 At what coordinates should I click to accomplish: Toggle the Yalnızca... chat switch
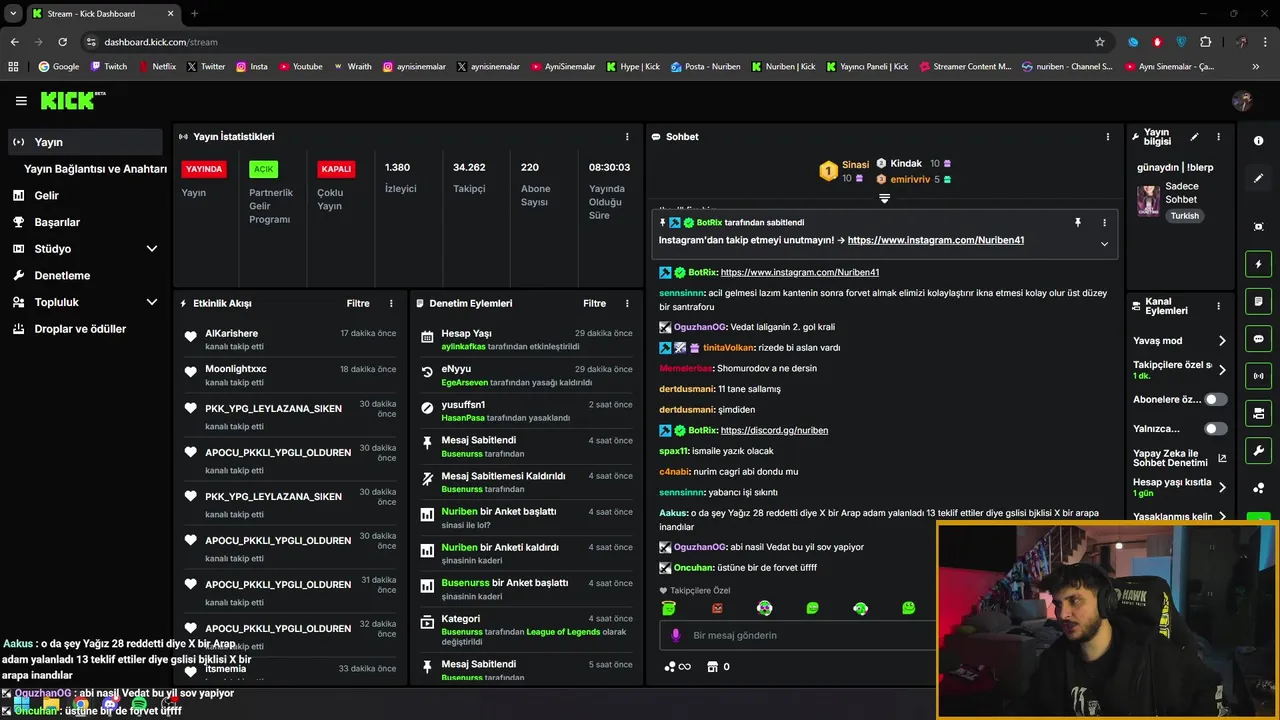tap(1215, 428)
